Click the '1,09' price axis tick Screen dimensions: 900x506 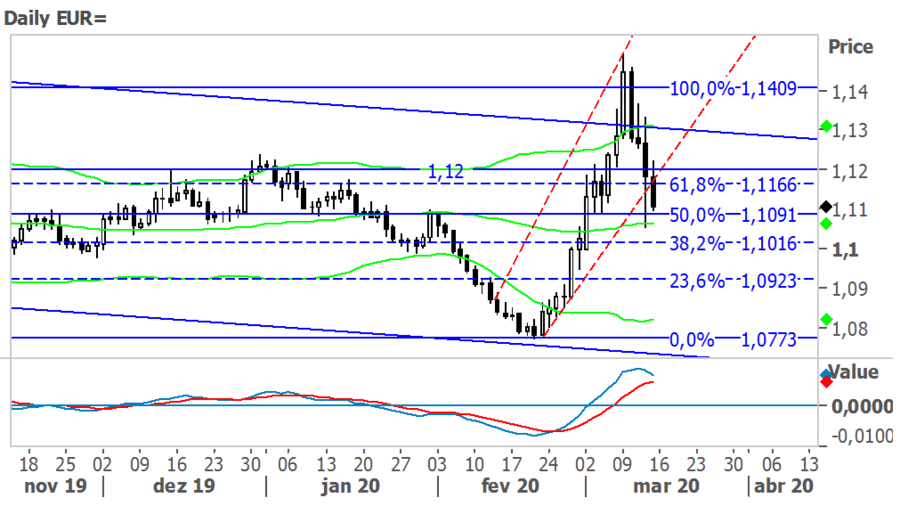851,289
